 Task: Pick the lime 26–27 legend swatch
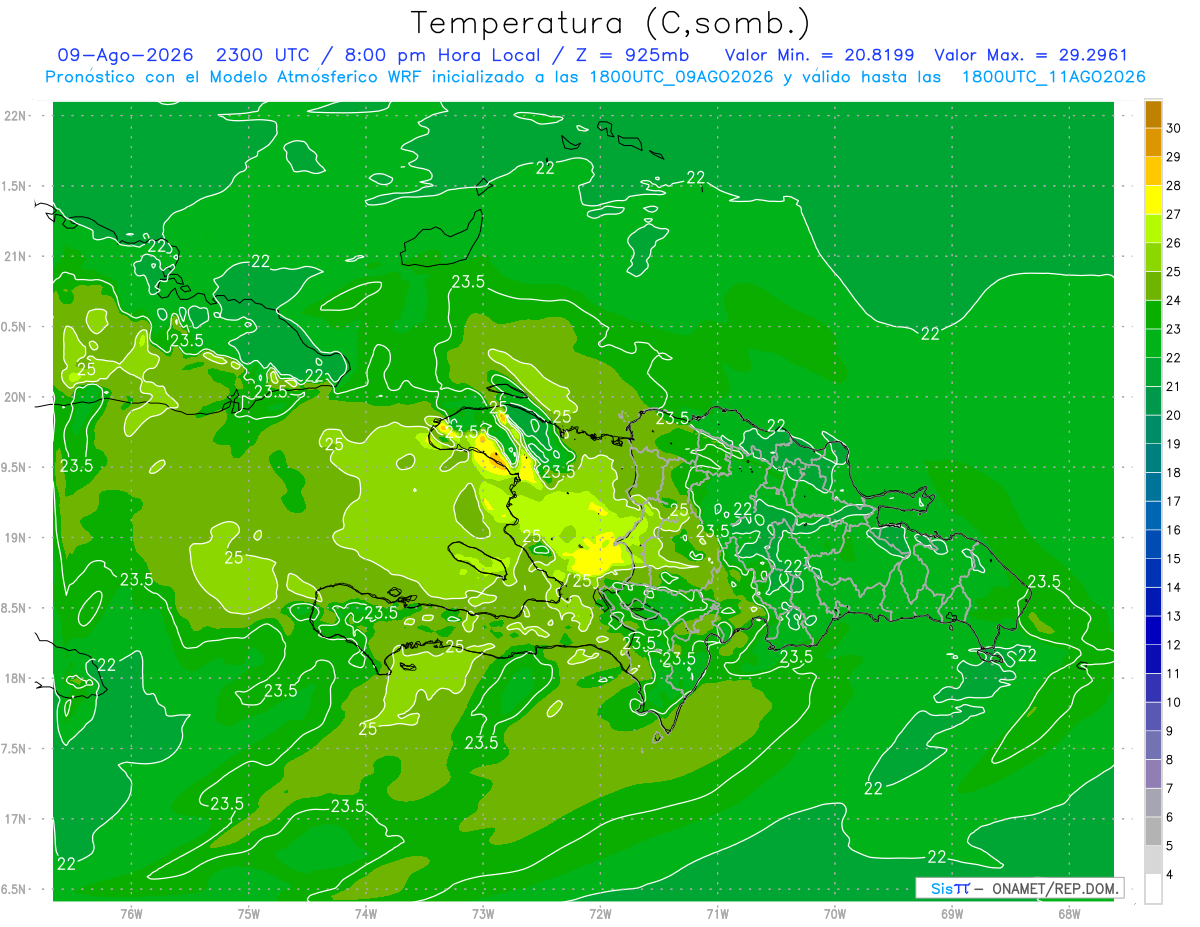pyautogui.click(x=1153, y=228)
